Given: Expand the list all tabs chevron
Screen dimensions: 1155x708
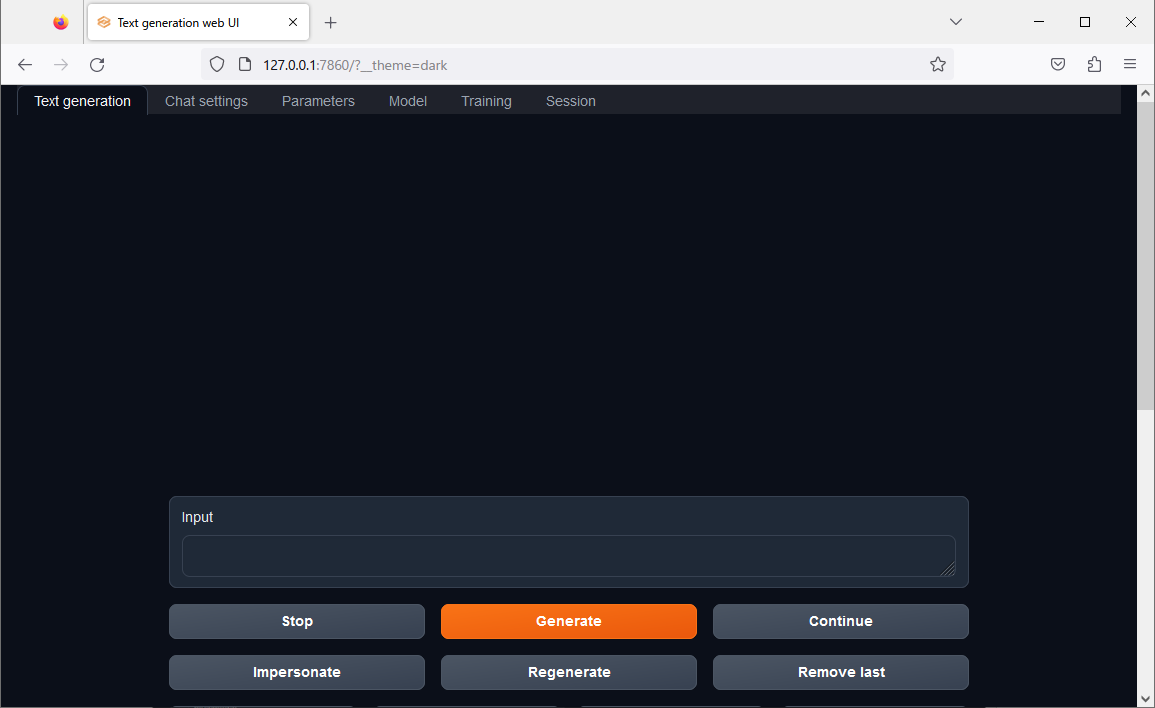Looking at the screenshot, I should point(956,22).
